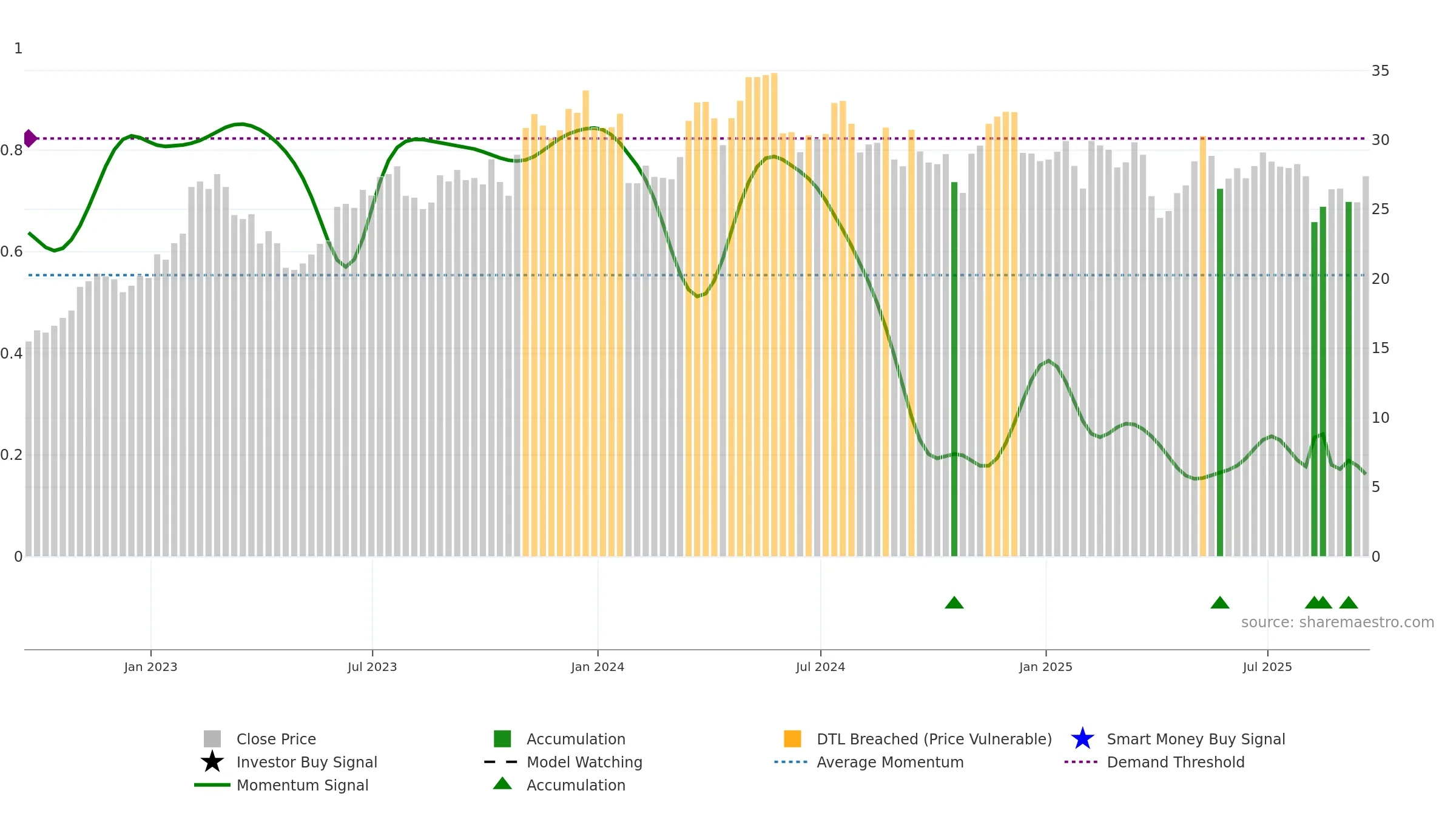Click the purple diamond Demand Threshold marker
This screenshot has height=819, width=1456.
point(29,138)
